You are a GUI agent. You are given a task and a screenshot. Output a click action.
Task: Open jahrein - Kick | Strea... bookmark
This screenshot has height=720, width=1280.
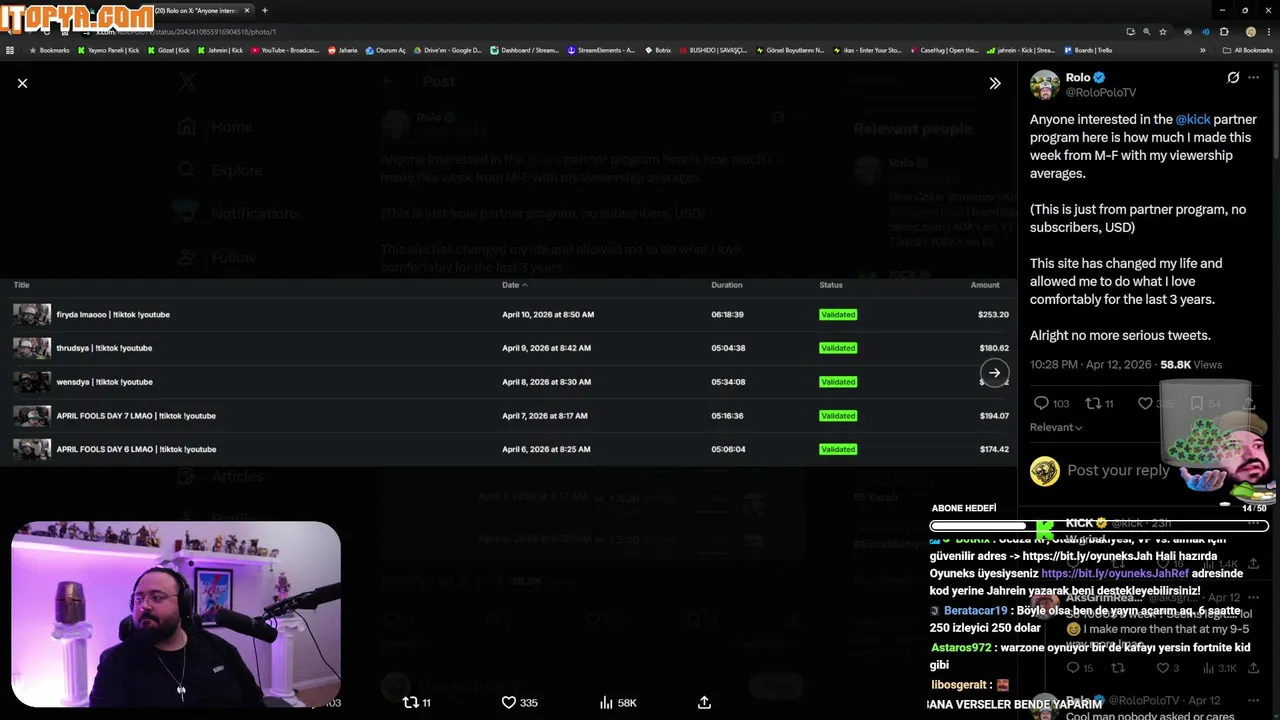pos(1021,50)
